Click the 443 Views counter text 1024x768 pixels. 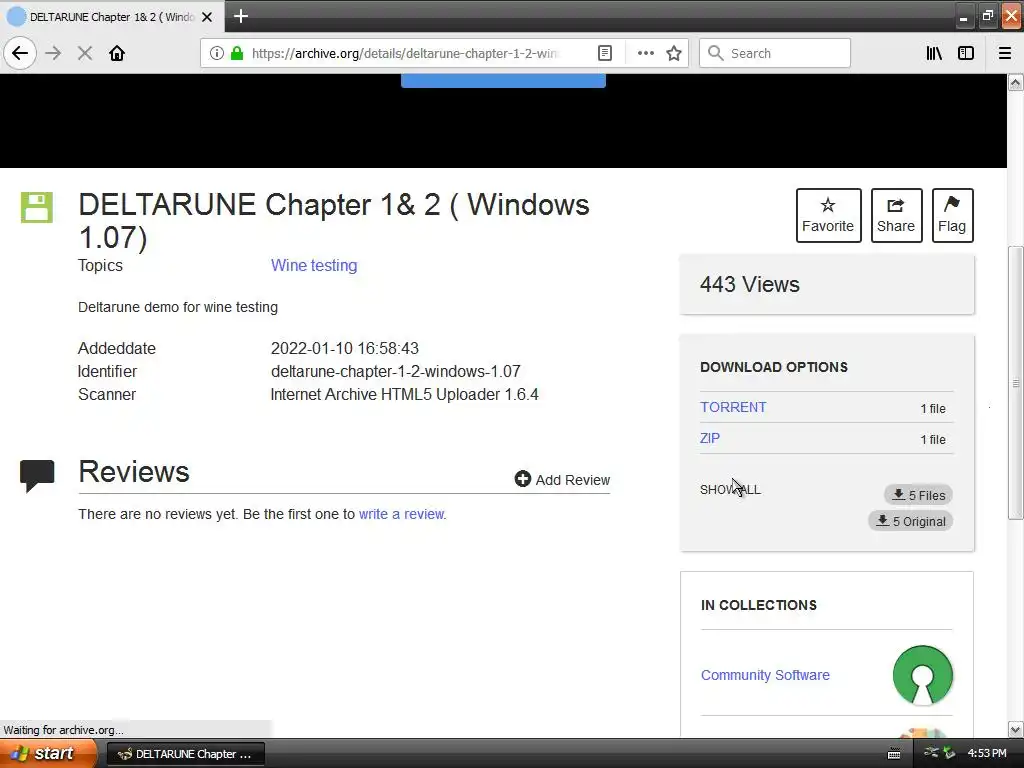[750, 284]
